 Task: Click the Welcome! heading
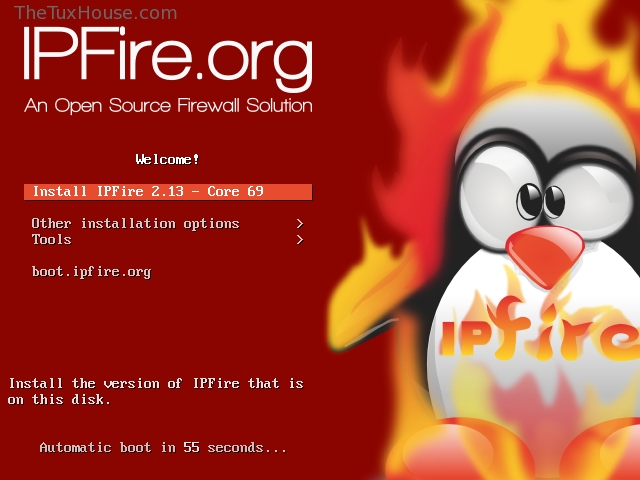[x=168, y=159]
